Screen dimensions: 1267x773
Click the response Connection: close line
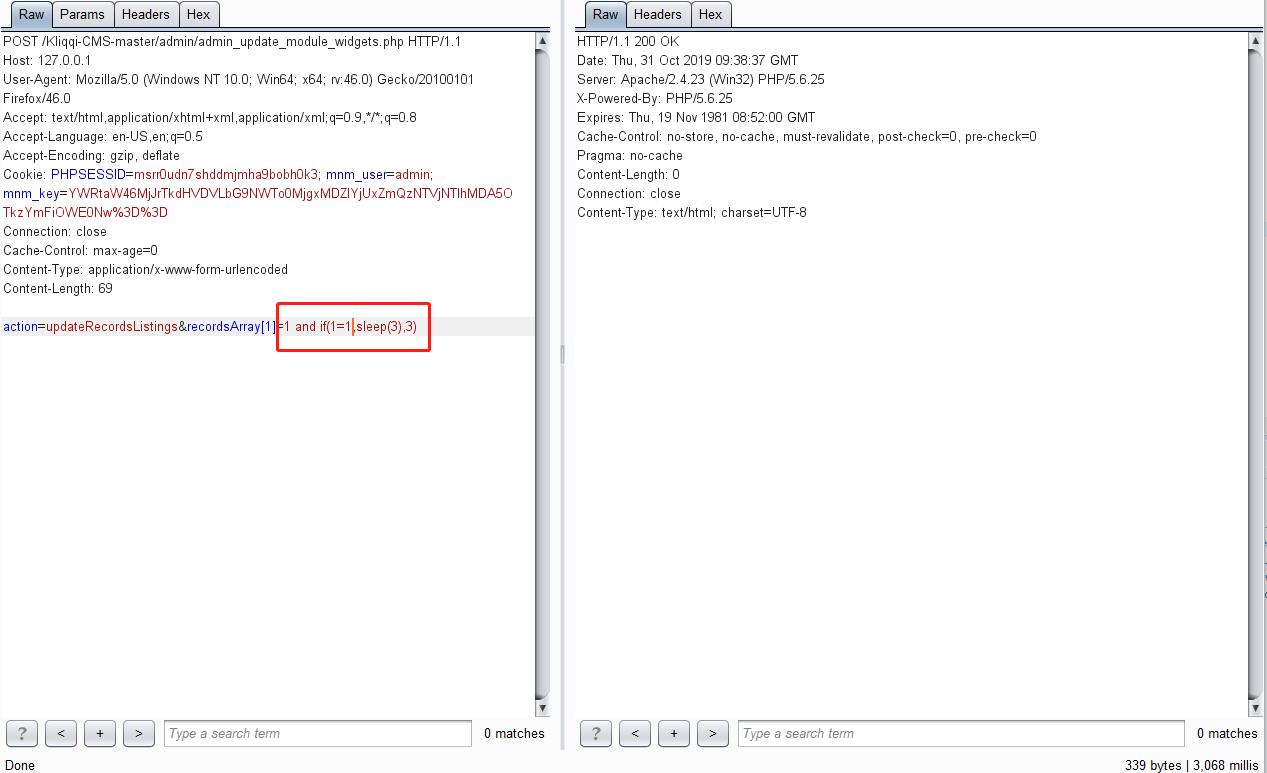[629, 193]
